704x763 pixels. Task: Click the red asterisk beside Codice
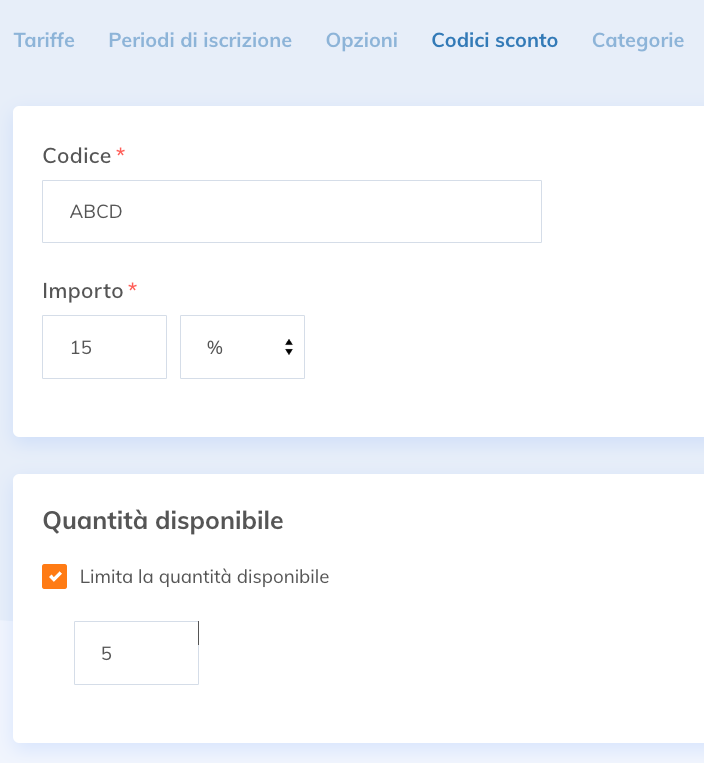121,153
